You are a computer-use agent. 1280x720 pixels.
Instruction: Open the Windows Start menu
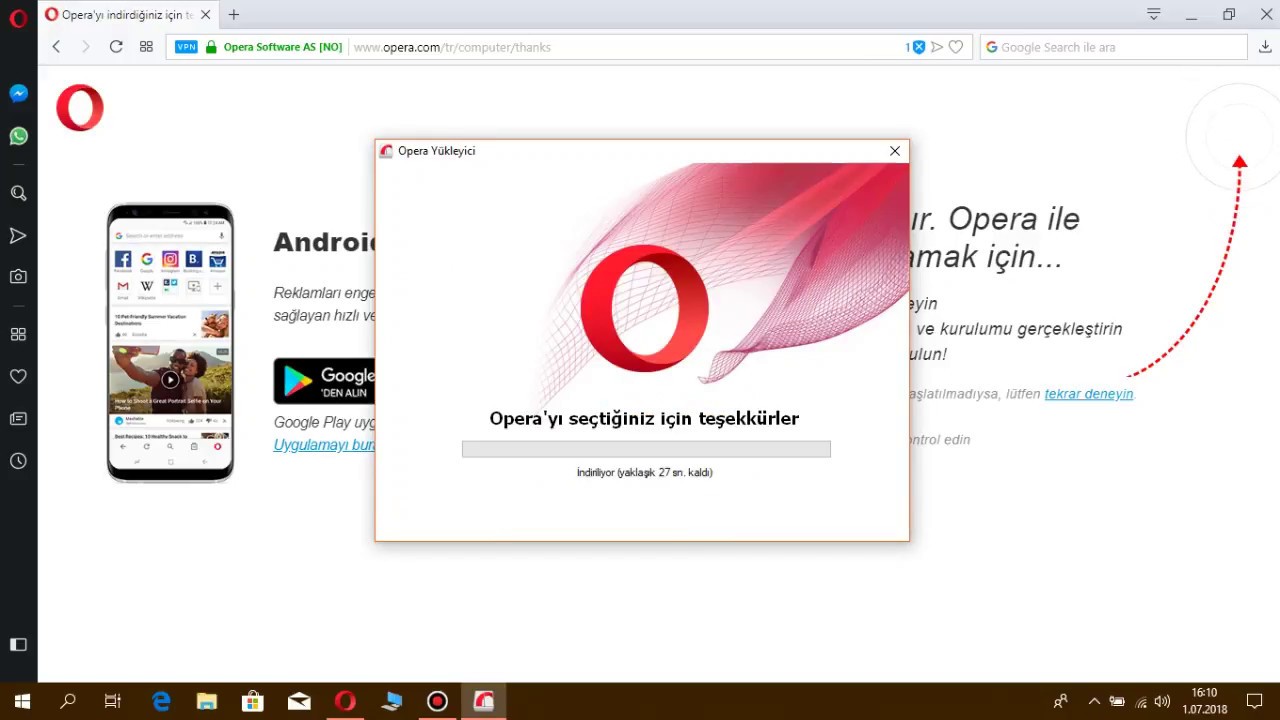click(x=22, y=701)
